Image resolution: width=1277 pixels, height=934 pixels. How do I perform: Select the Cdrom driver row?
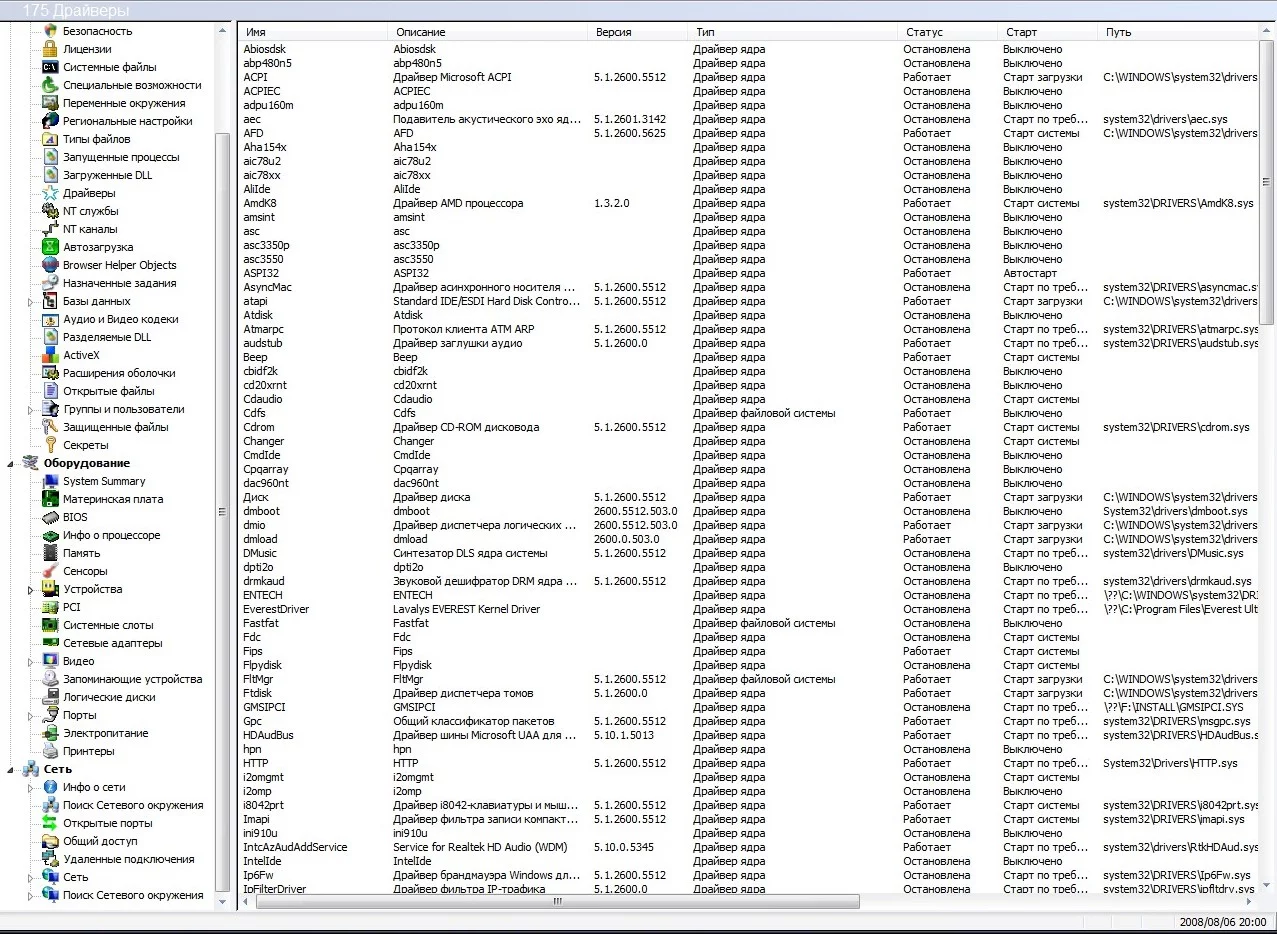coord(749,427)
